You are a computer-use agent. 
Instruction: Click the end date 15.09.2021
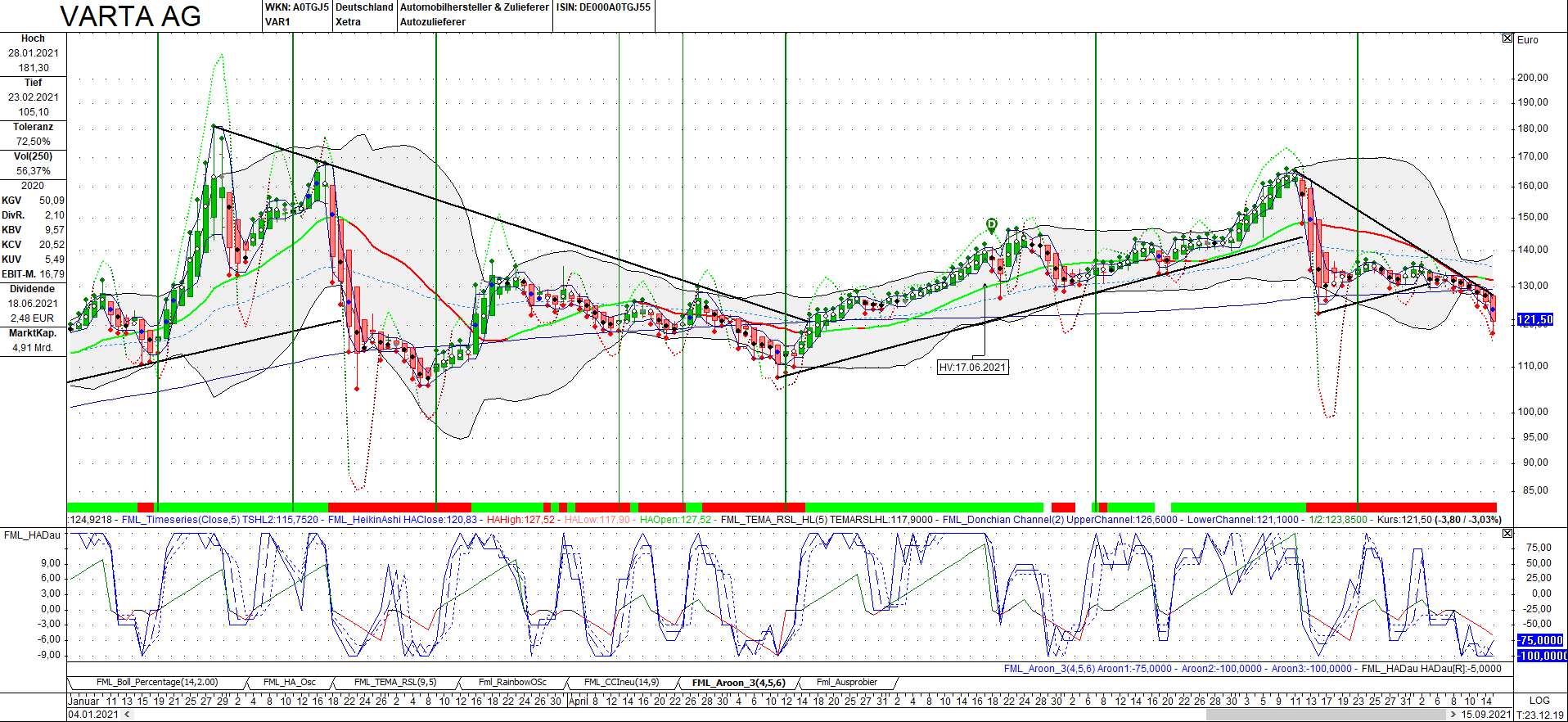(x=1486, y=715)
